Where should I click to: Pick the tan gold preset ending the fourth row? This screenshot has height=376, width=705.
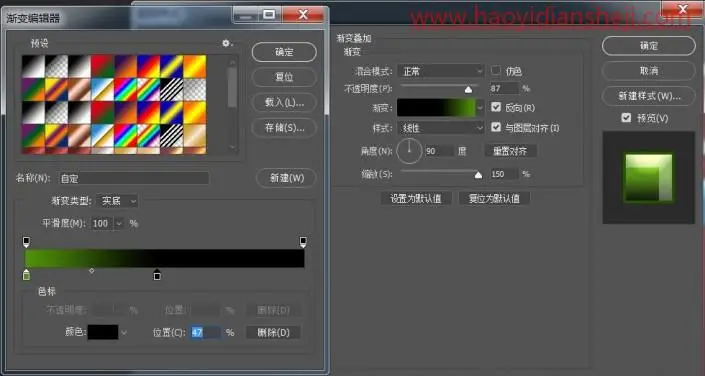click(195, 135)
